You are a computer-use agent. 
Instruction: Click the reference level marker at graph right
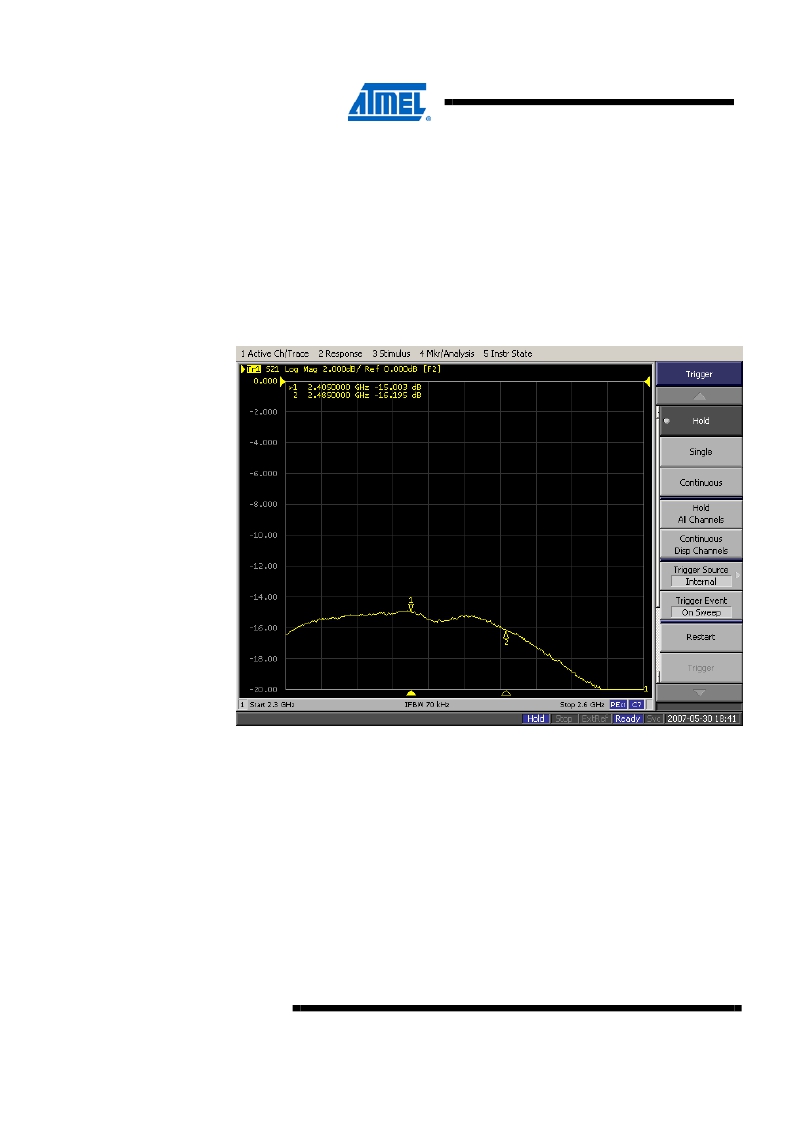(647, 382)
